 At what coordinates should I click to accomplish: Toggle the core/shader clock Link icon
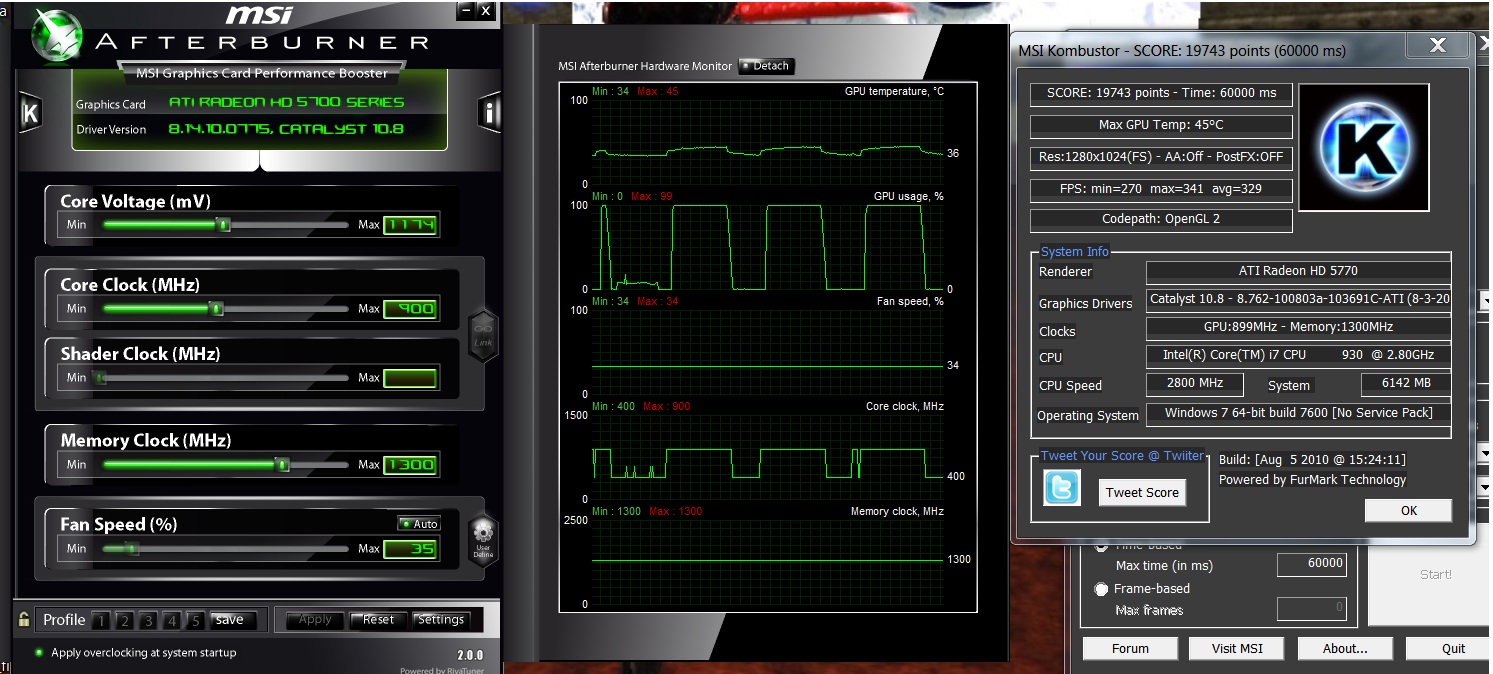483,336
